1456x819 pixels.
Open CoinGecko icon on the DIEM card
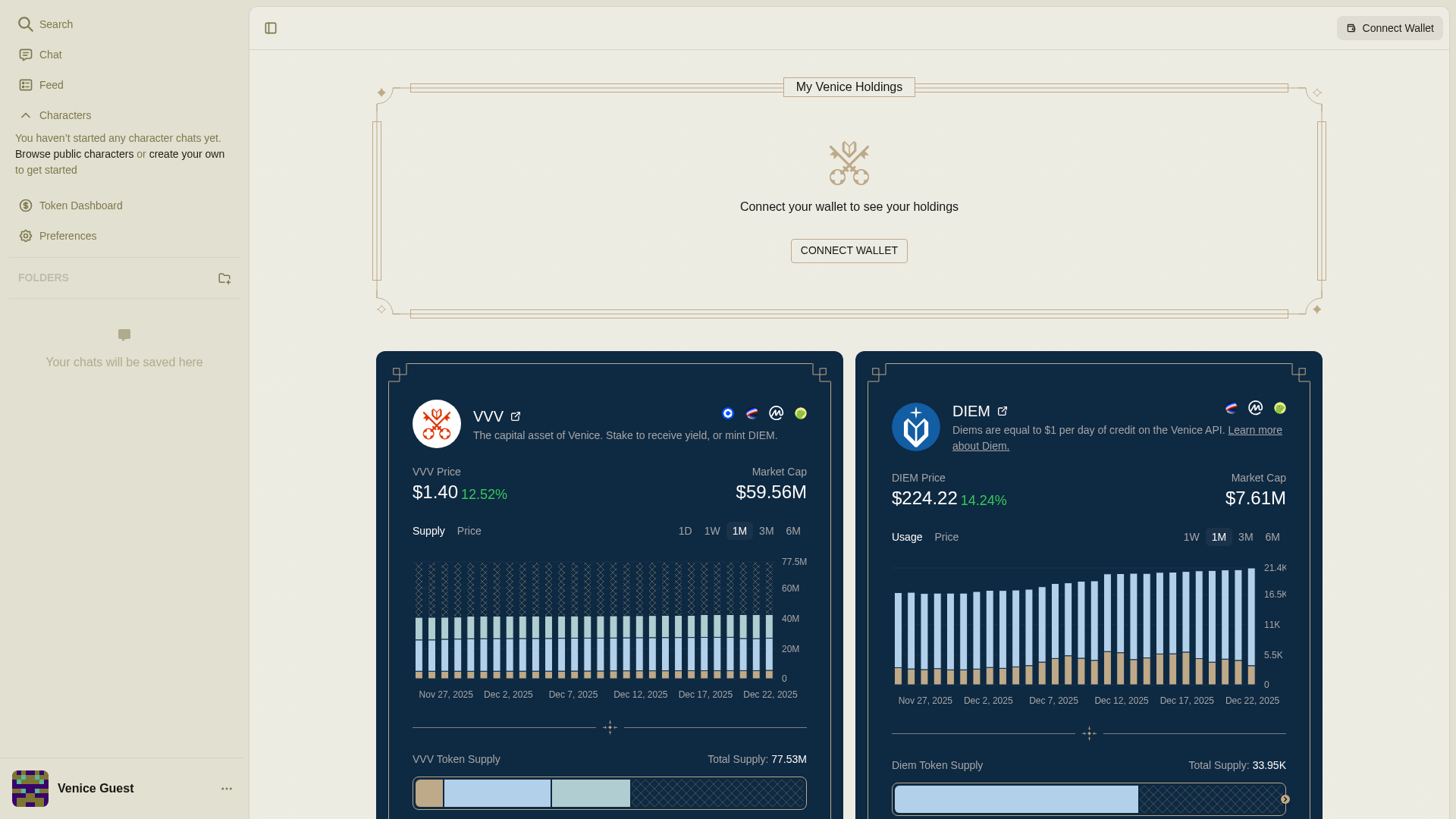[1280, 408]
